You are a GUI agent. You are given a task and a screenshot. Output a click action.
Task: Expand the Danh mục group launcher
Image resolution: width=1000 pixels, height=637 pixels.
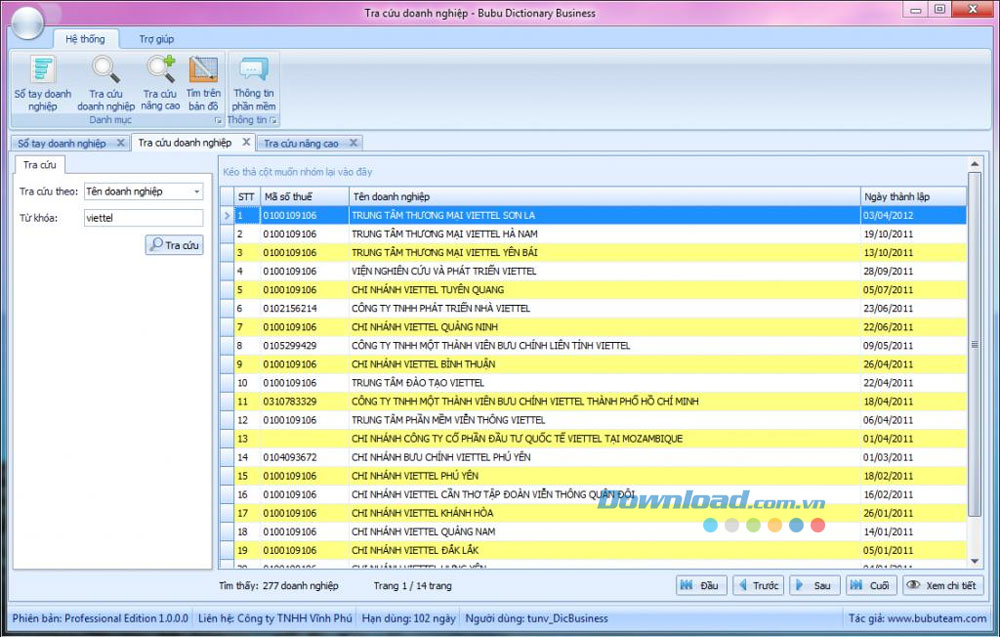(219, 120)
